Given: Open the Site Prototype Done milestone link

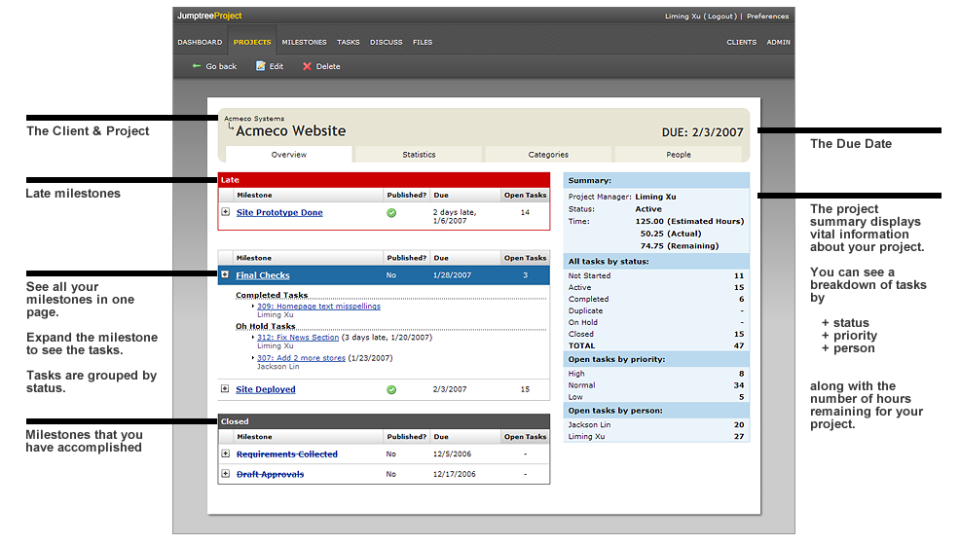Looking at the screenshot, I should point(279,212).
